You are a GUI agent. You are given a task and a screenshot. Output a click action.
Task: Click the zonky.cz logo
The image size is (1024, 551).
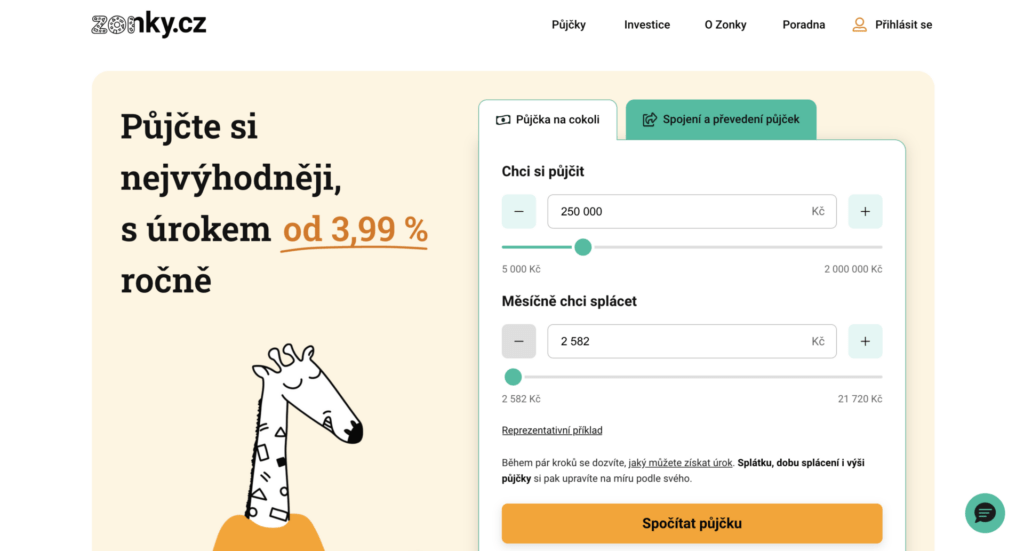point(148,25)
